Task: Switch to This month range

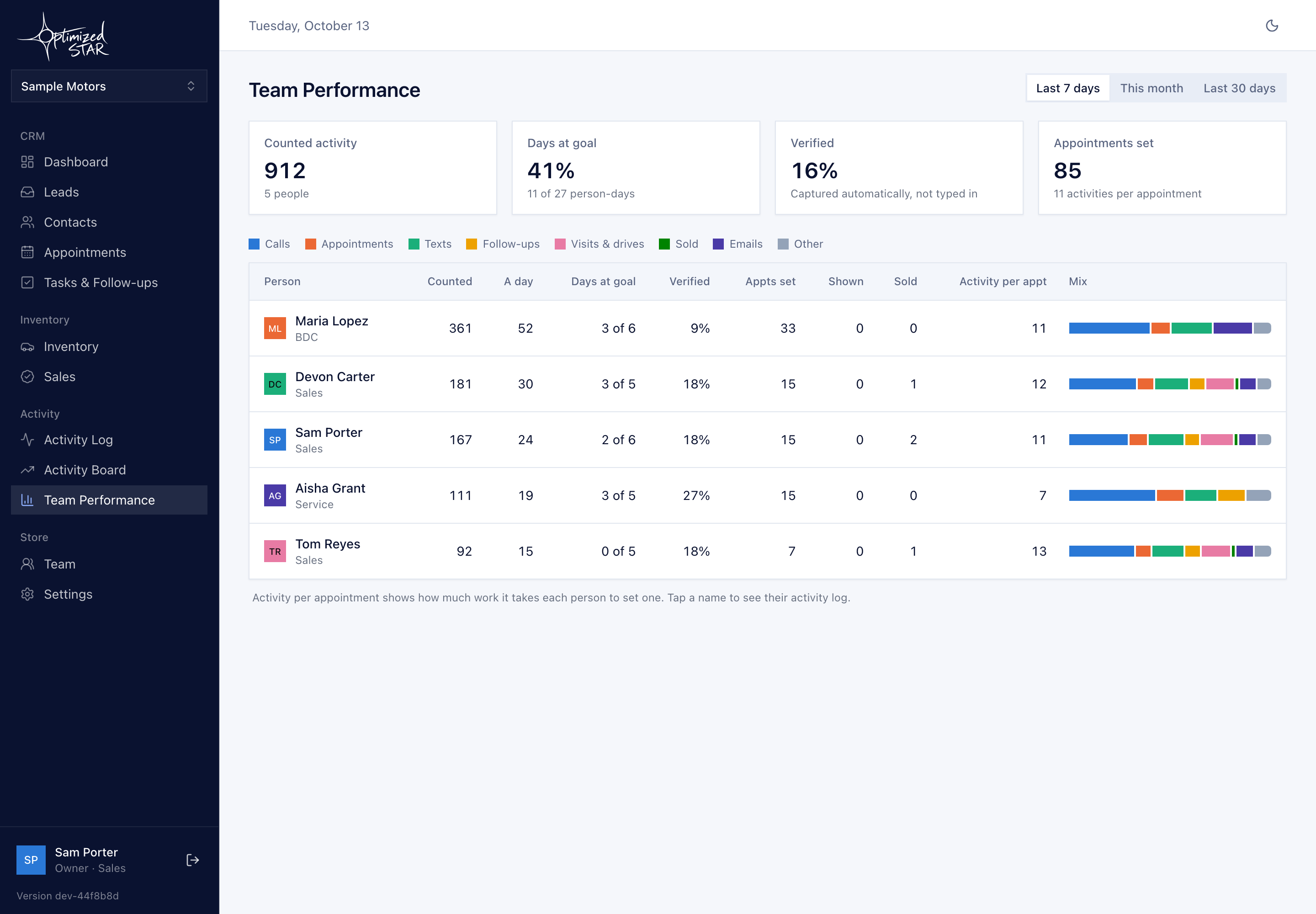Action: (1151, 88)
